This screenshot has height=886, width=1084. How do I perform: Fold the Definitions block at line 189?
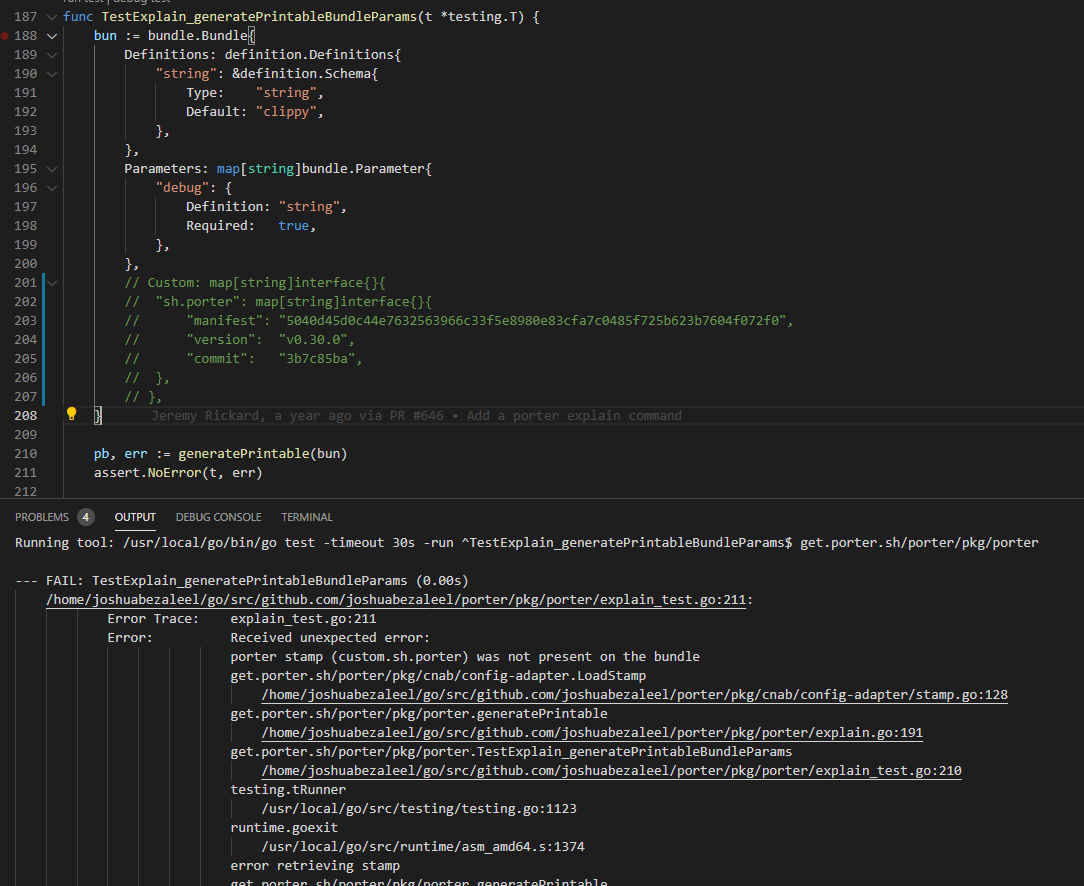point(52,55)
